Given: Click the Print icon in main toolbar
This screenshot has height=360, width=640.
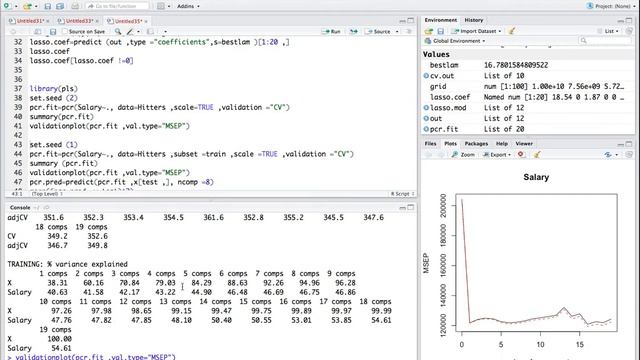Looking at the screenshot, I should tap(75, 6).
